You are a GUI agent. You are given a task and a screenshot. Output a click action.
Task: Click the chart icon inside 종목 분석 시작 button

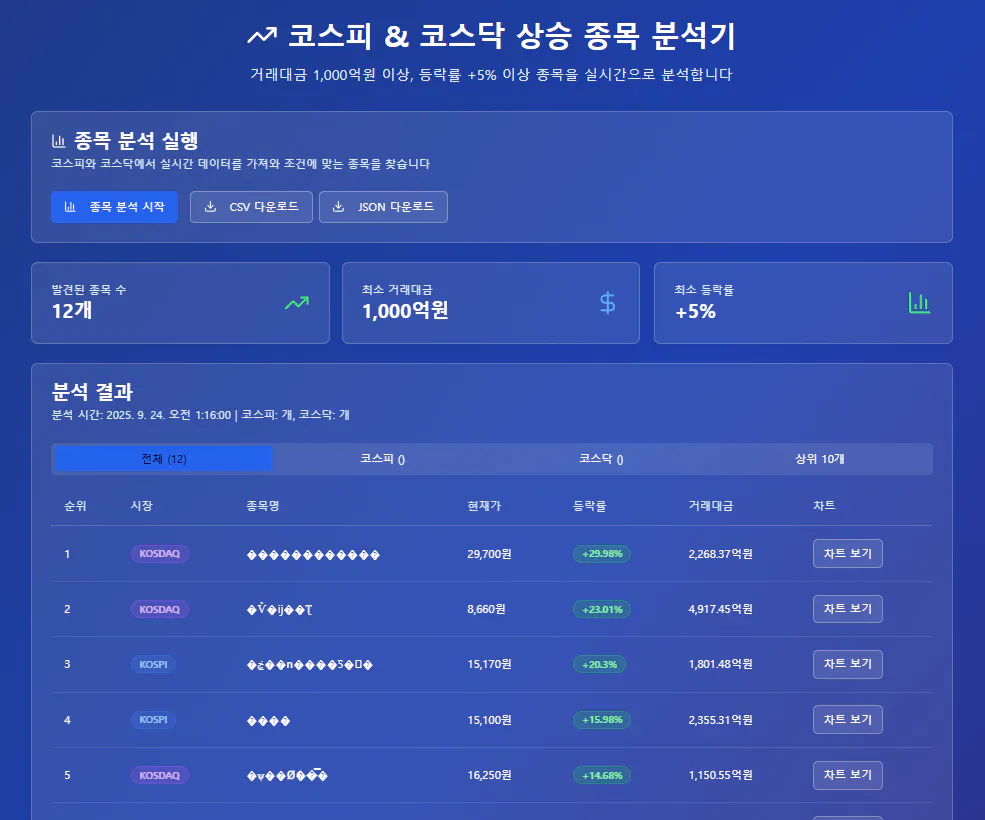[x=71, y=207]
